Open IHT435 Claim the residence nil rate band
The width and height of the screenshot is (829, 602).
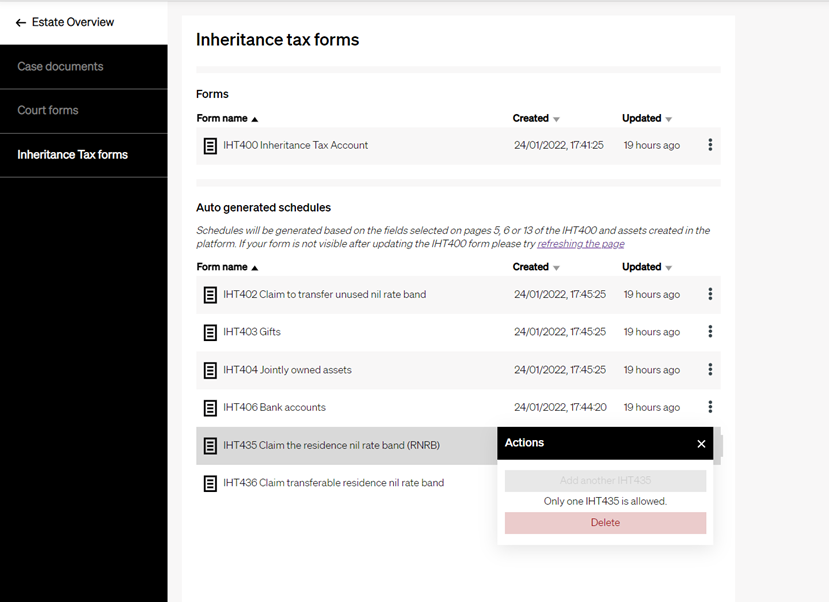[x=331, y=445]
